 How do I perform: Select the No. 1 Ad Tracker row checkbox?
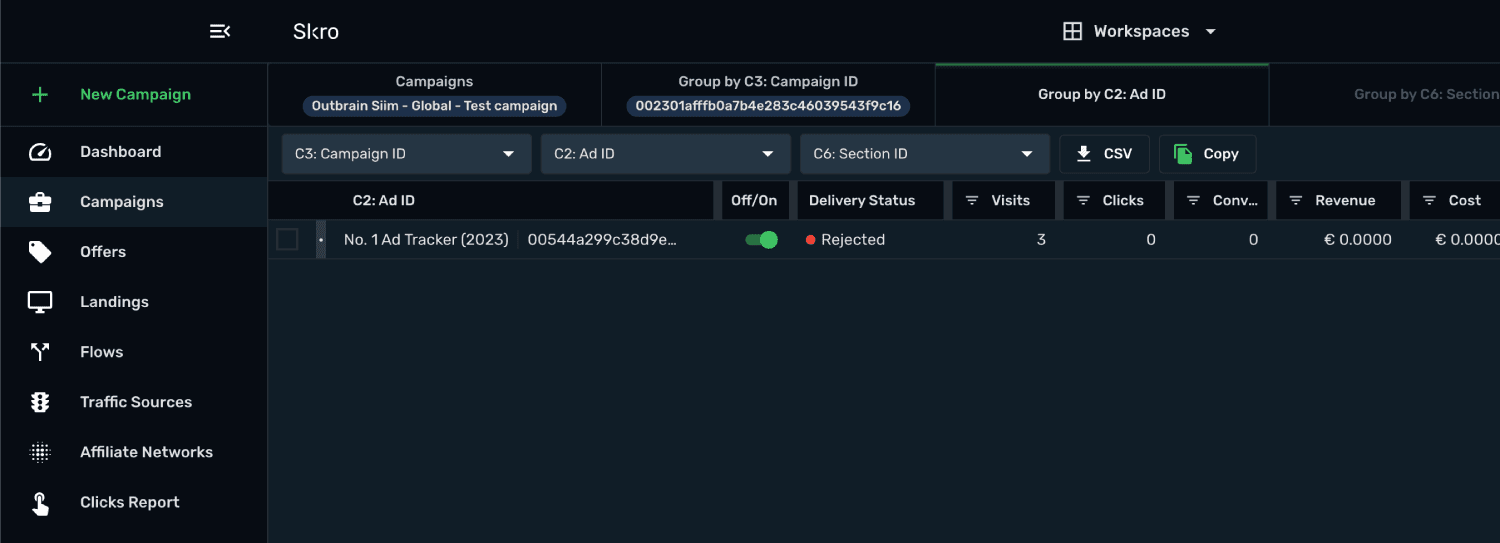click(x=287, y=239)
